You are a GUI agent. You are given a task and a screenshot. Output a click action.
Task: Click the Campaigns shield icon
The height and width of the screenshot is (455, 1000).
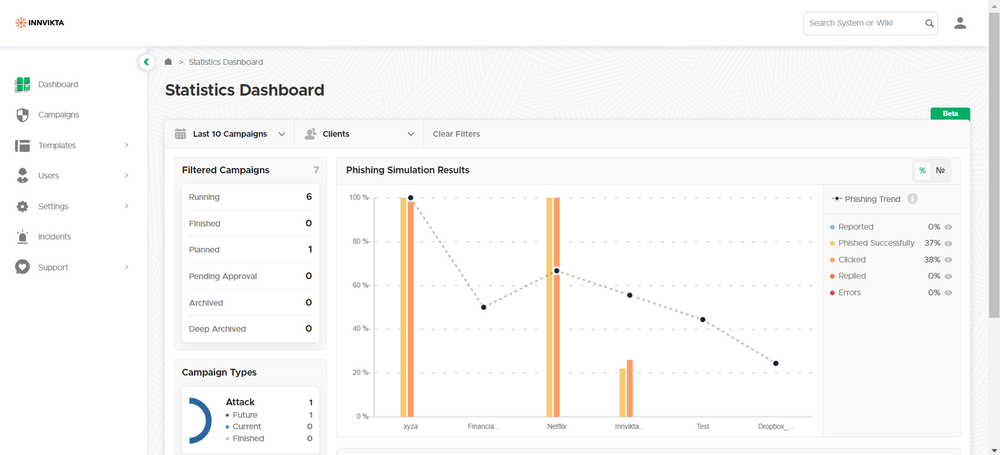[x=22, y=115]
